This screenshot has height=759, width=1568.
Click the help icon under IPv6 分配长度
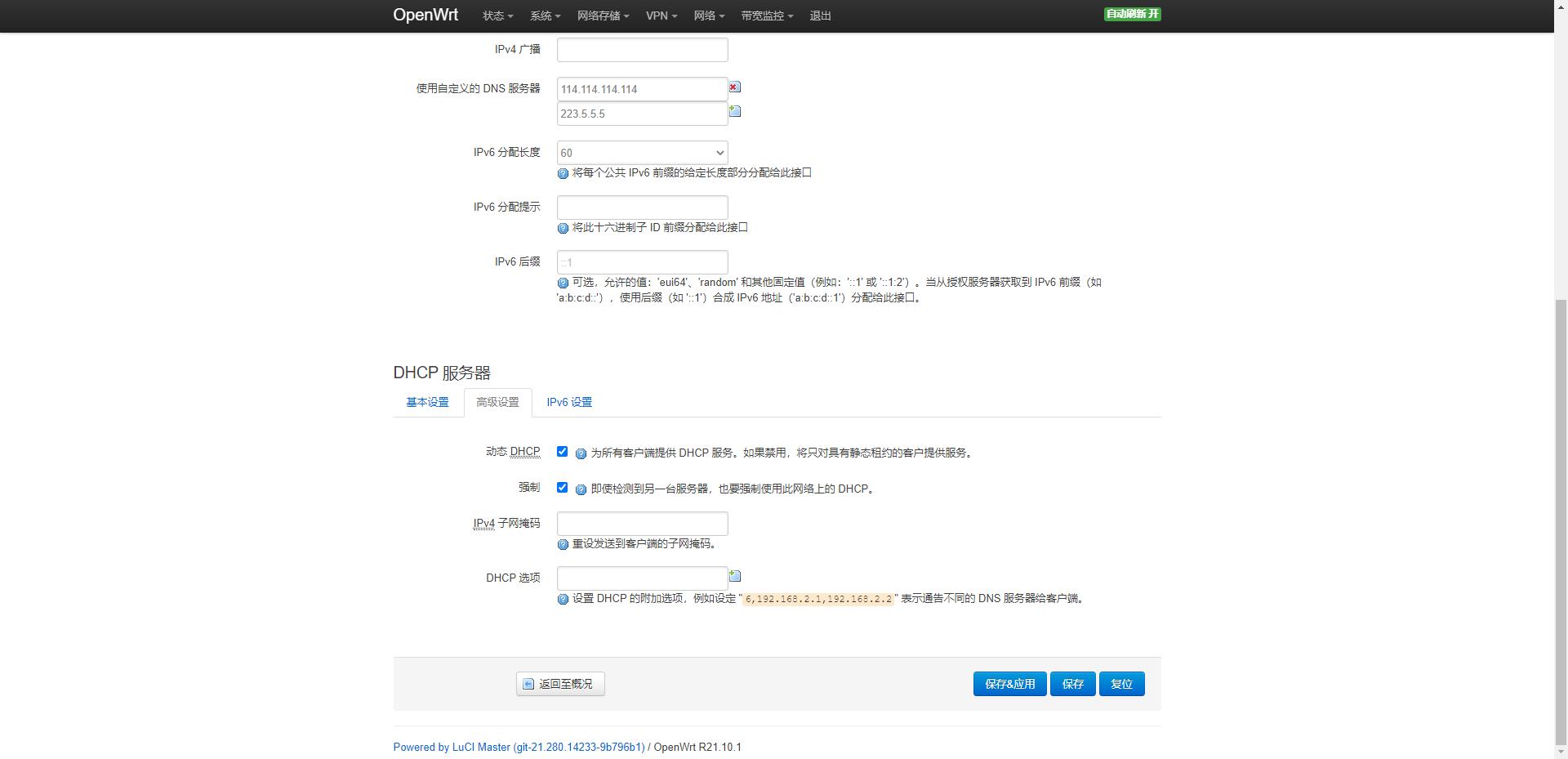coord(563,173)
